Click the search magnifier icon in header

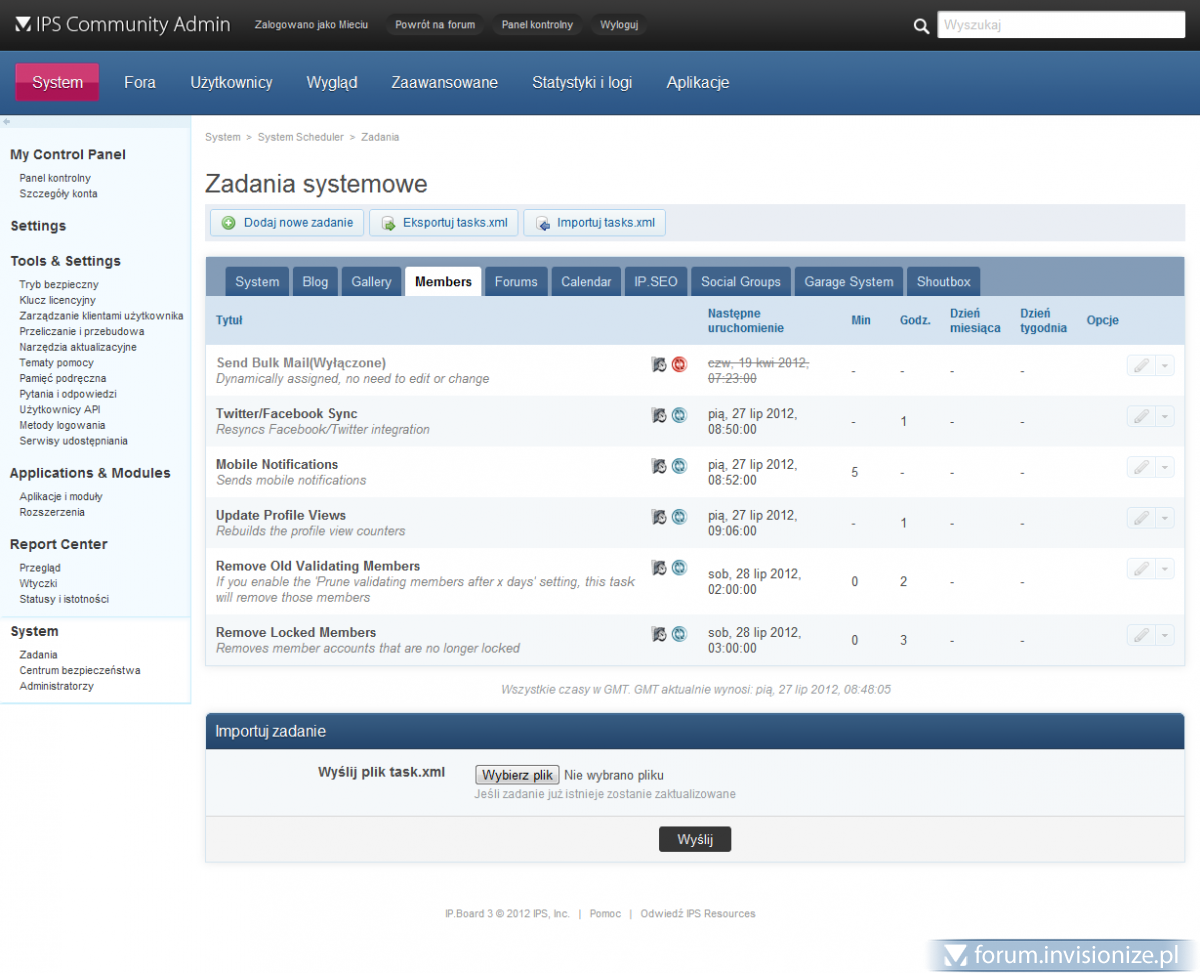(921, 25)
